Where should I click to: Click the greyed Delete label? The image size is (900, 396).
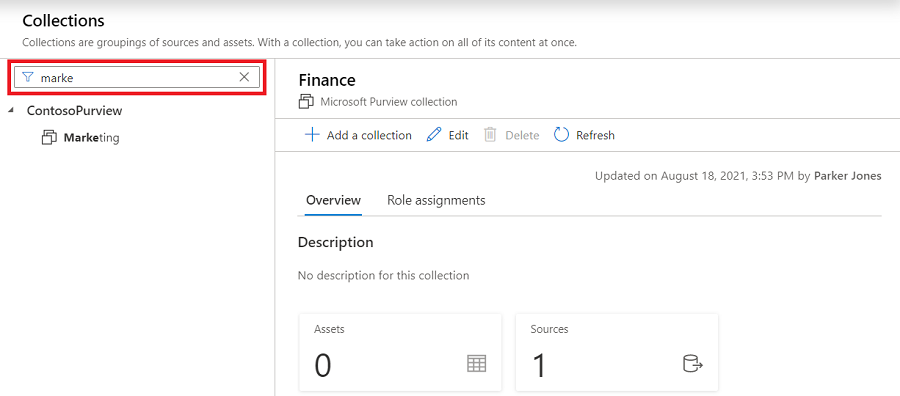point(522,135)
